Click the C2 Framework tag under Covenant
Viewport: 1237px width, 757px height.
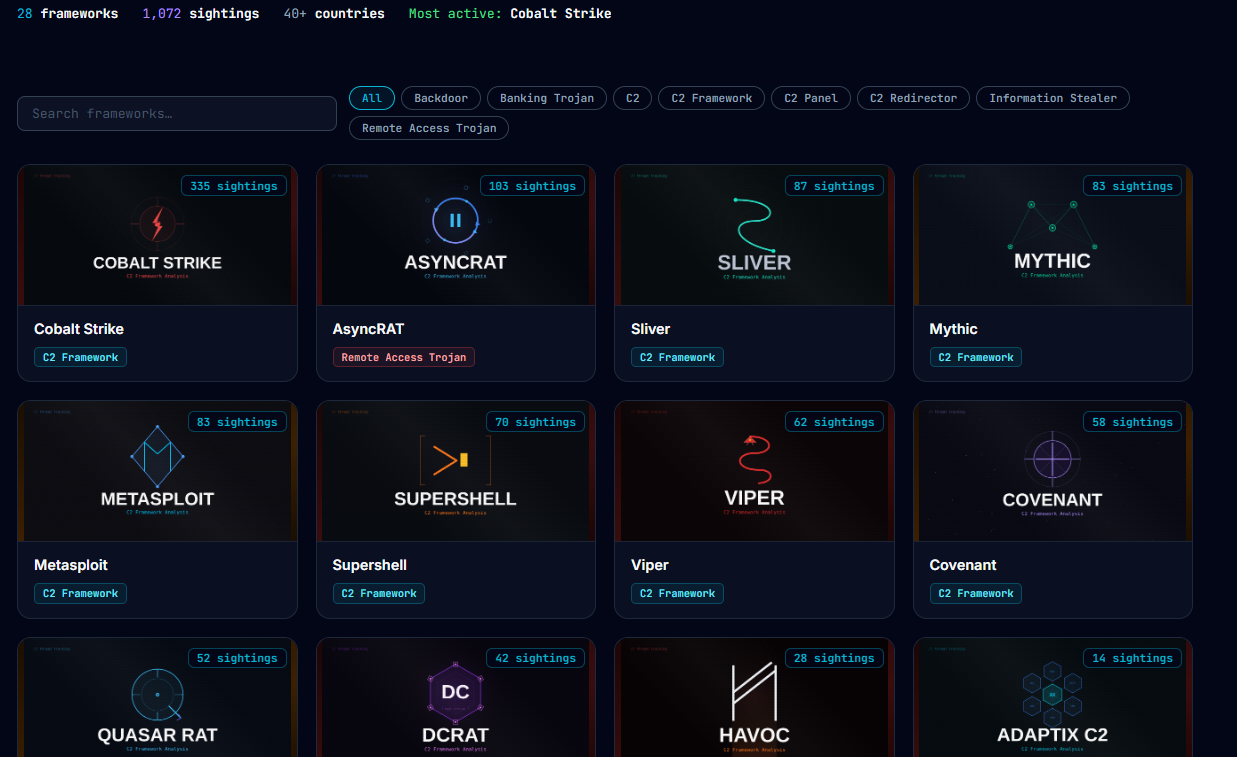[x=976, y=593]
